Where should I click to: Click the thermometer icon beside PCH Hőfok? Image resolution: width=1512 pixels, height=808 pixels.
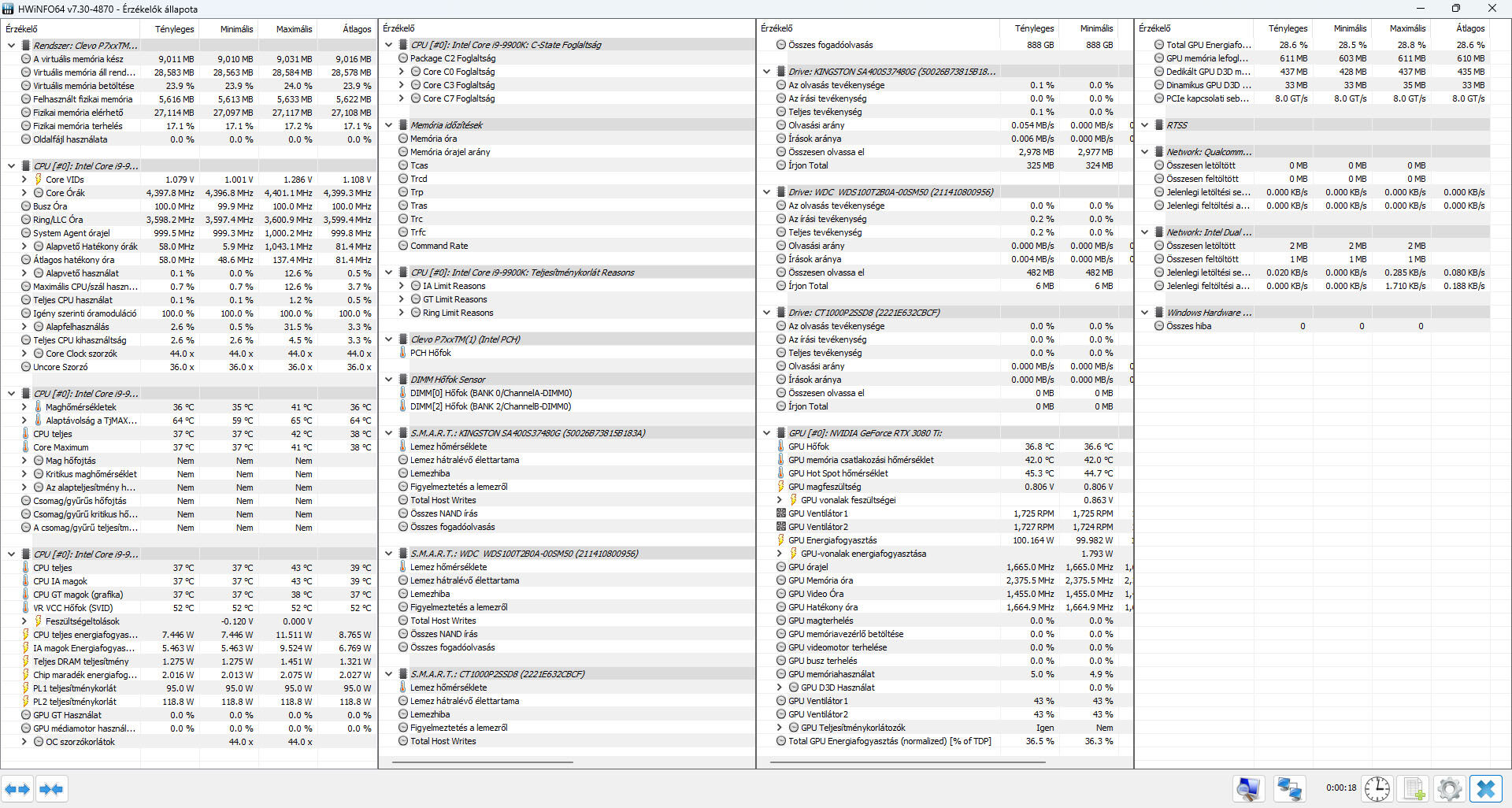pos(403,353)
